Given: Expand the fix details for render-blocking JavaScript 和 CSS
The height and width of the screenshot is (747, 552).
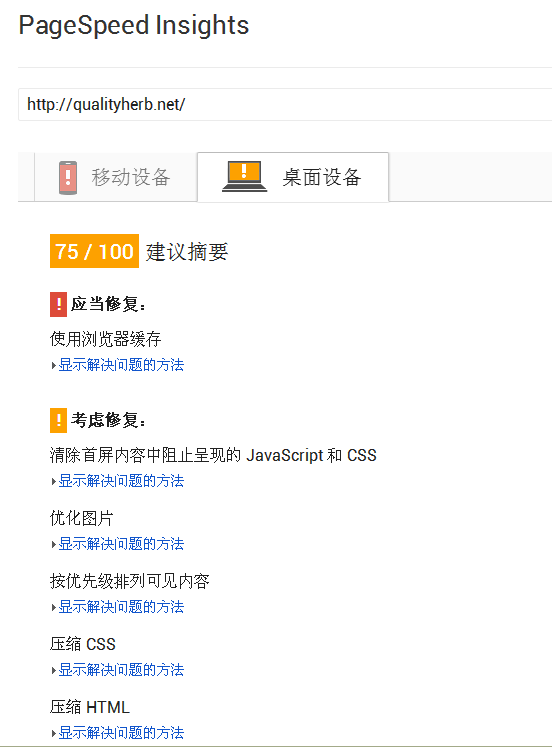Looking at the screenshot, I should pyautogui.click(x=121, y=481).
